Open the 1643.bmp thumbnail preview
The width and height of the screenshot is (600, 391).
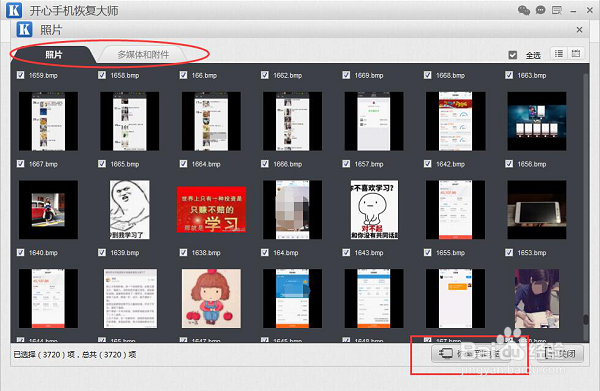coord(374,298)
